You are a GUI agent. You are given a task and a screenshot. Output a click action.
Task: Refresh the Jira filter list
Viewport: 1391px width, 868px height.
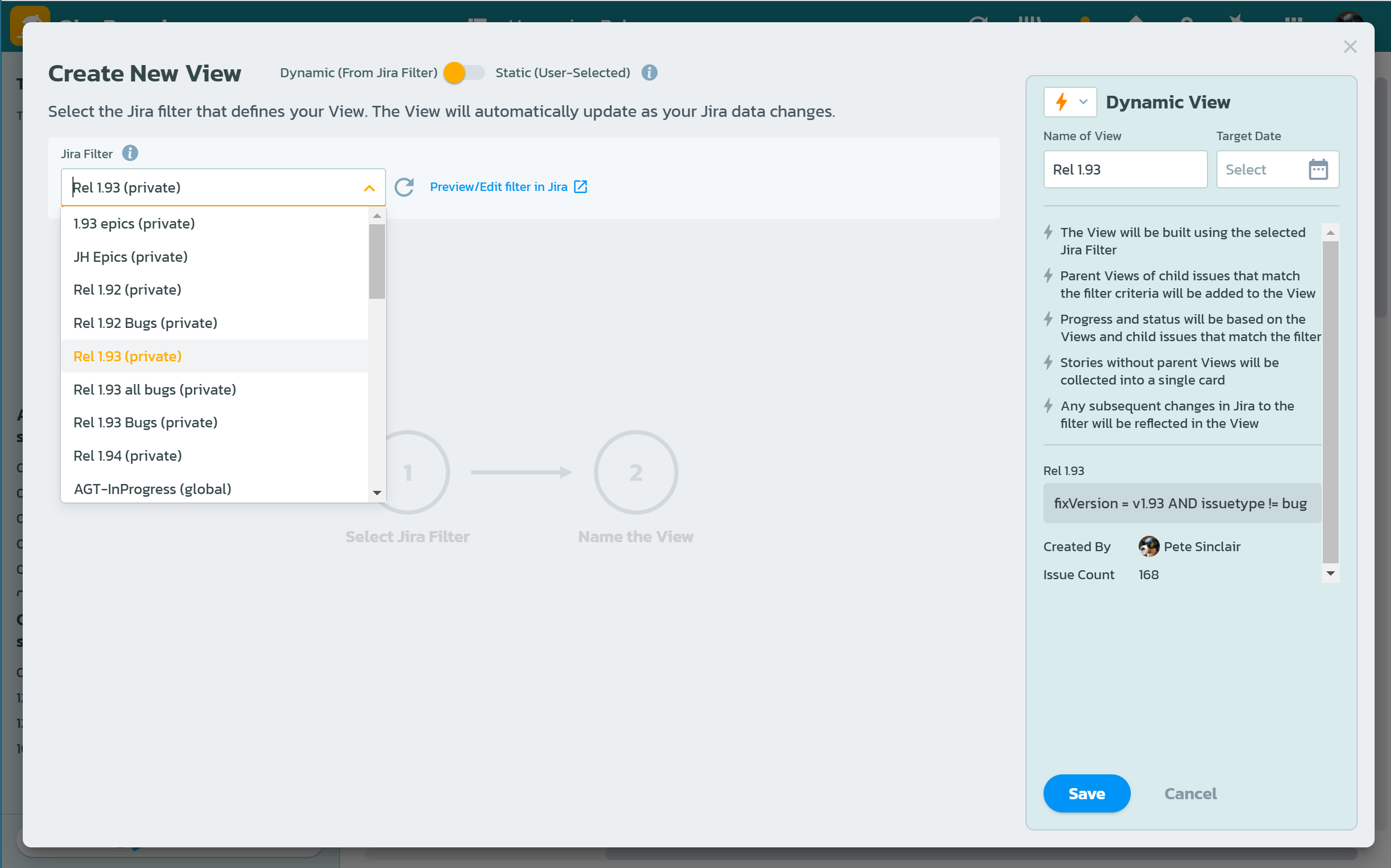coord(404,187)
